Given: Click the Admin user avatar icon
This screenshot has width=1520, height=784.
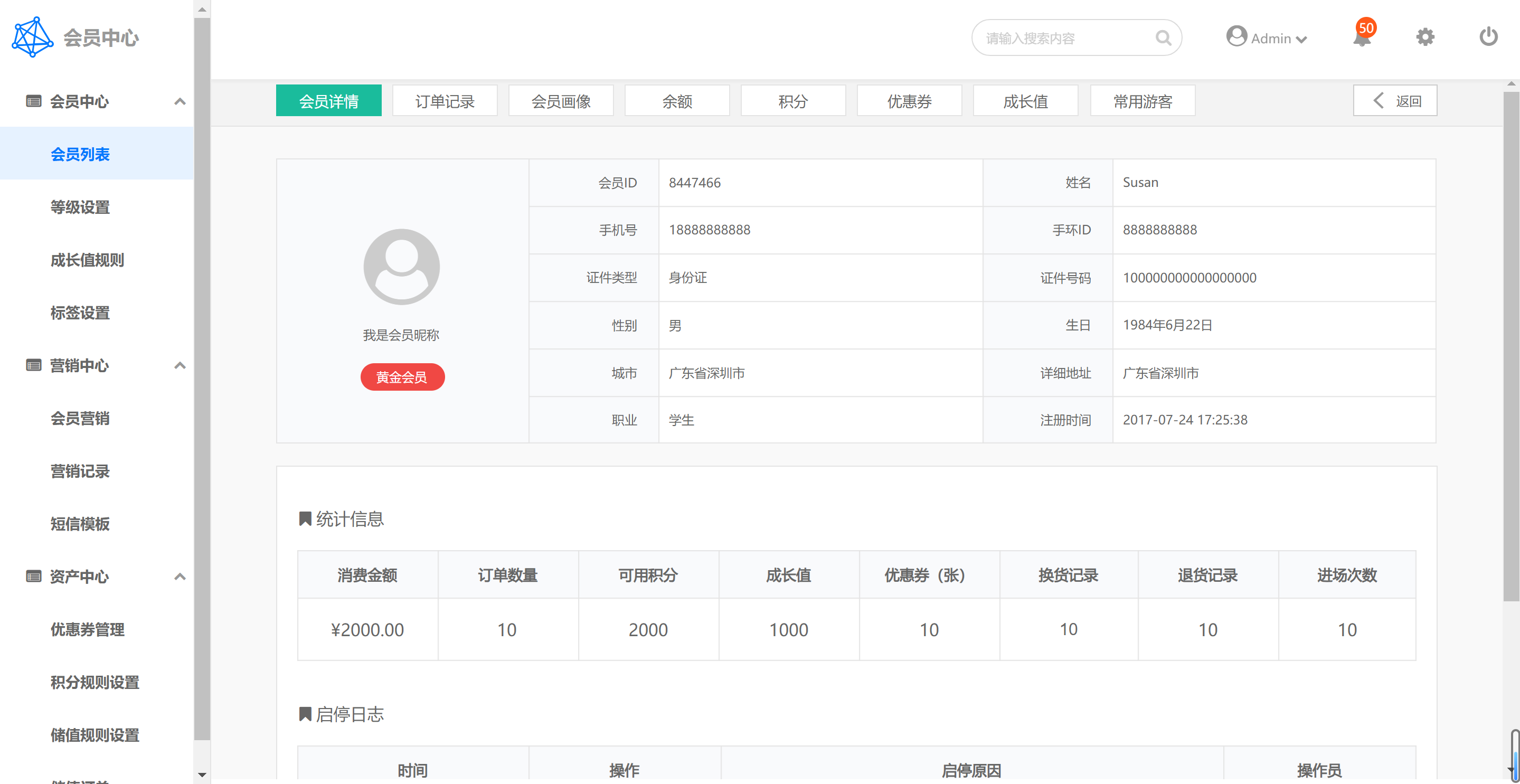Looking at the screenshot, I should click(1236, 36).
